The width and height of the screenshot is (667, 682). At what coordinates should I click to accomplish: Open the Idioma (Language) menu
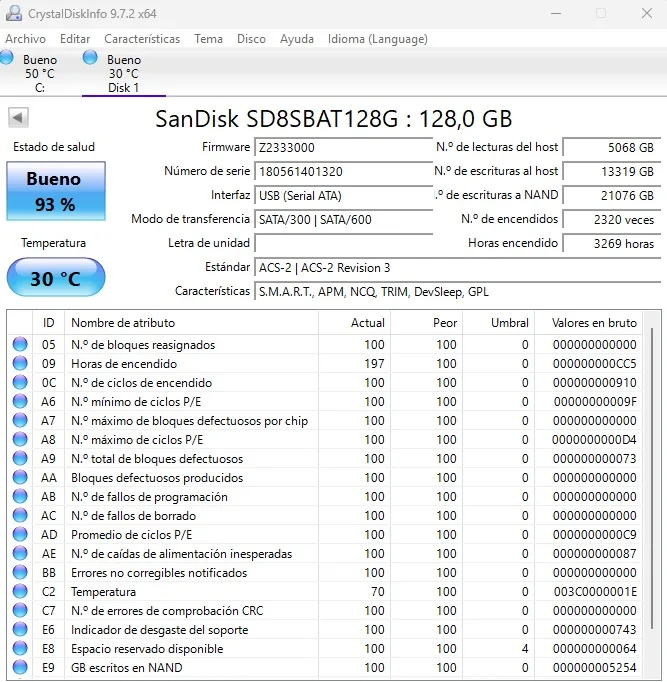pos(377,39)
